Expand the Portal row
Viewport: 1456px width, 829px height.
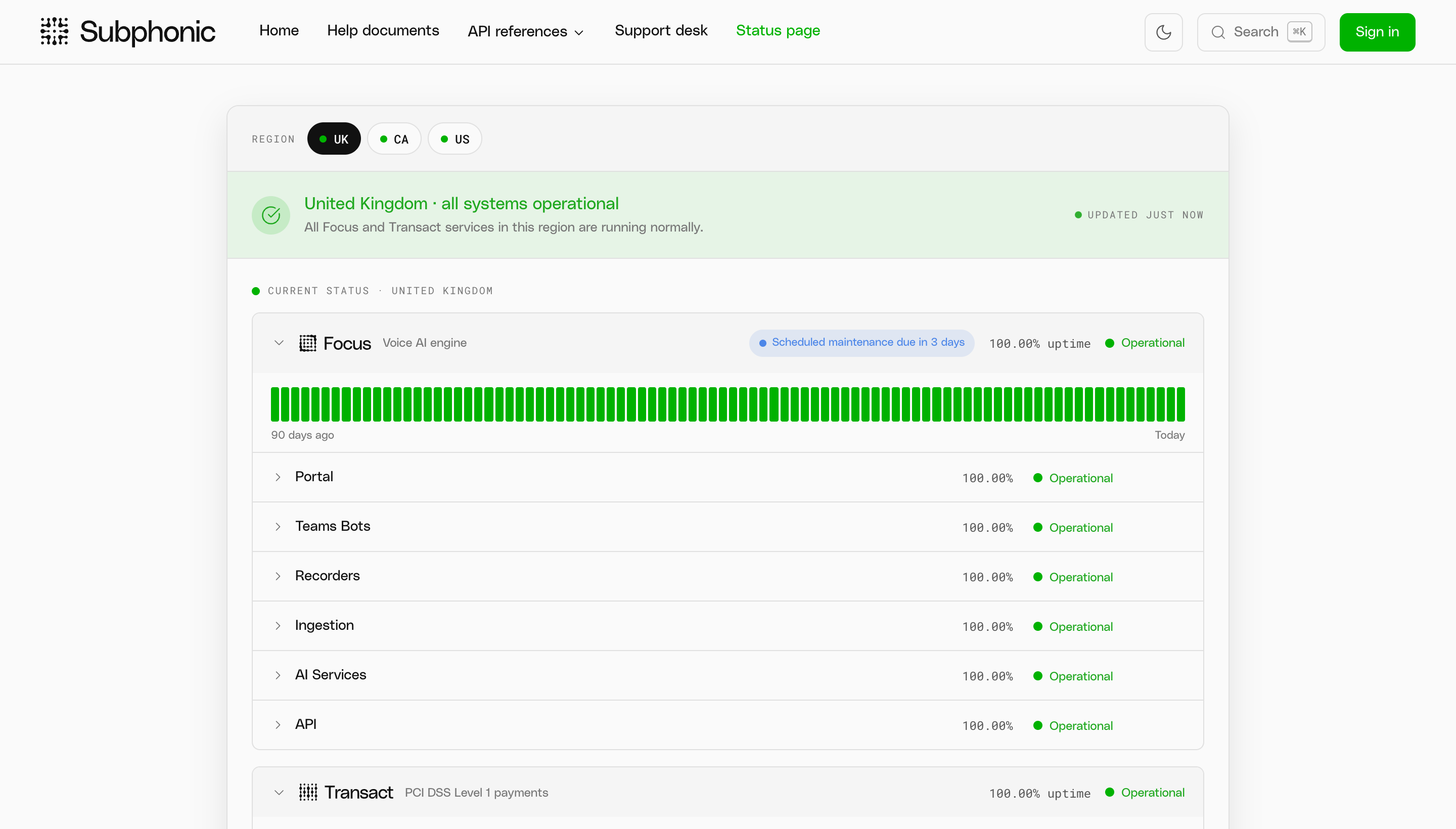(x=278, y=477)
